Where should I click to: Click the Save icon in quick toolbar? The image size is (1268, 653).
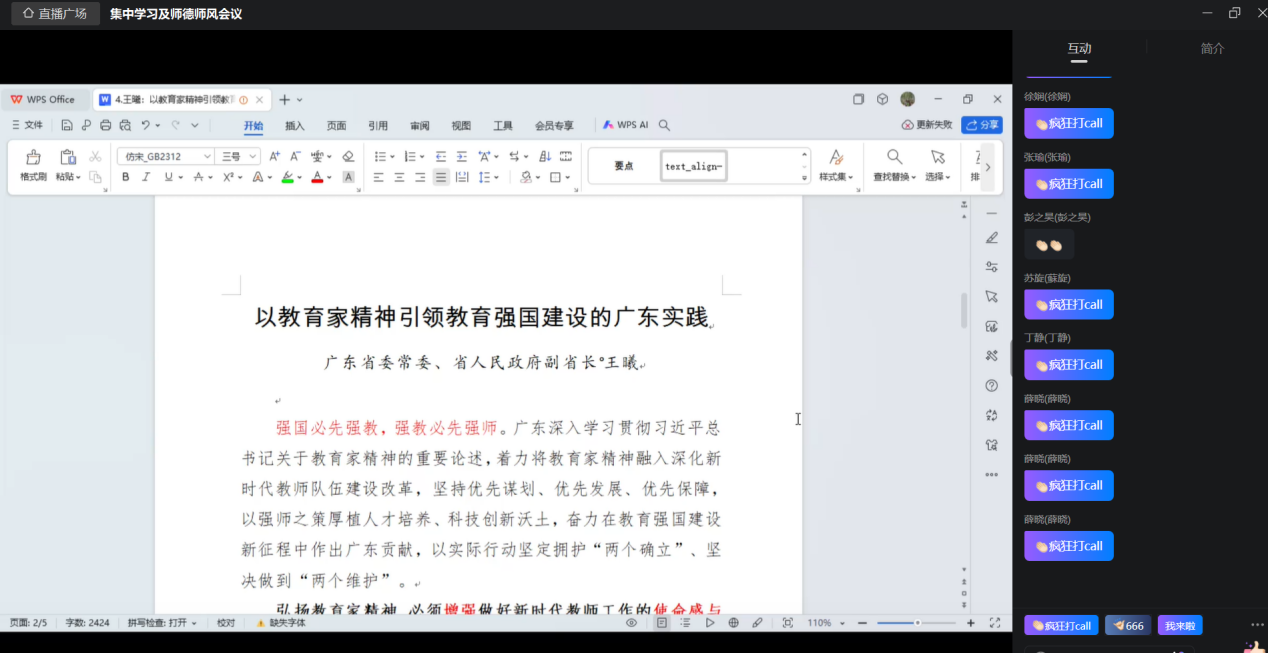[66, 126]
